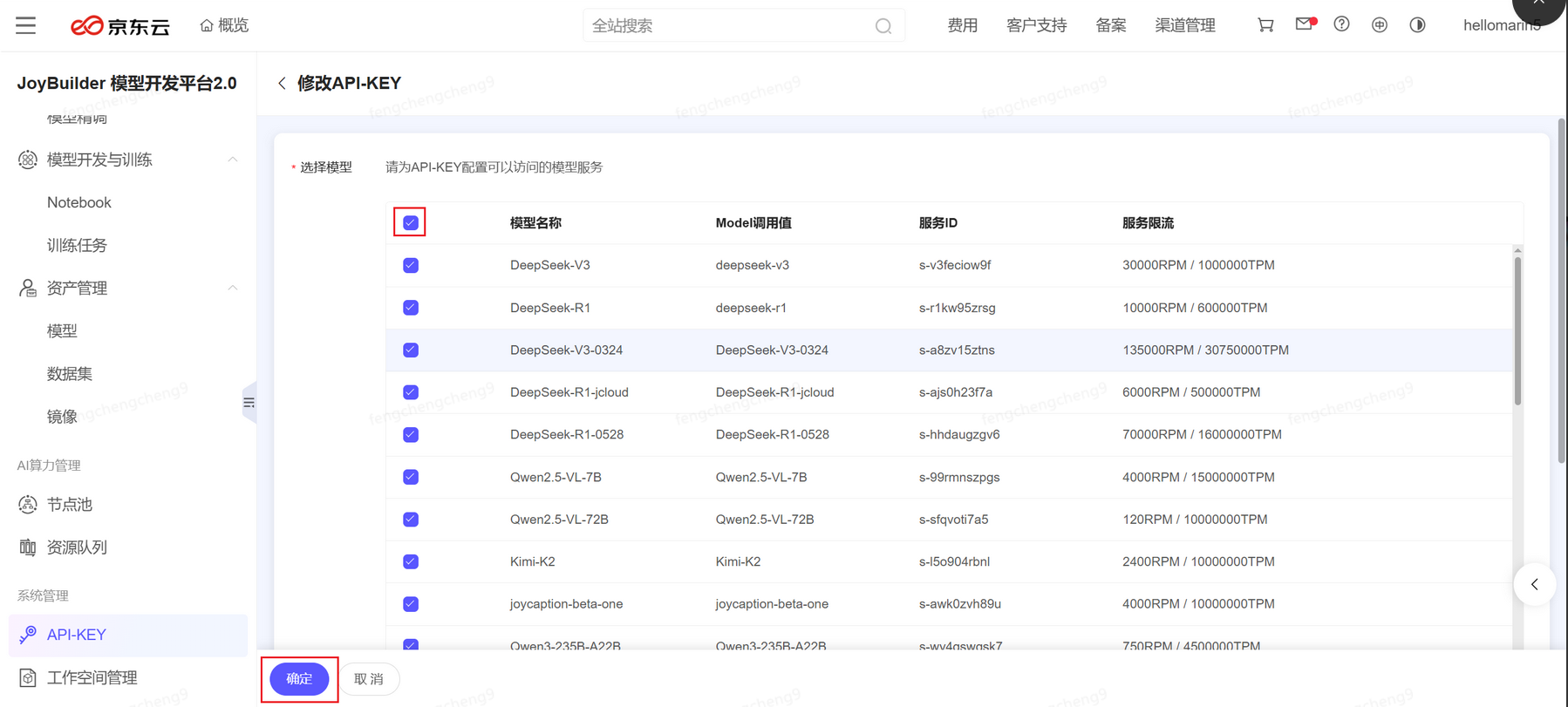Click the search magnifier icon
The height and width of the screenshot is (707, 1568).
pyautogui.click(x=883, y=26)
